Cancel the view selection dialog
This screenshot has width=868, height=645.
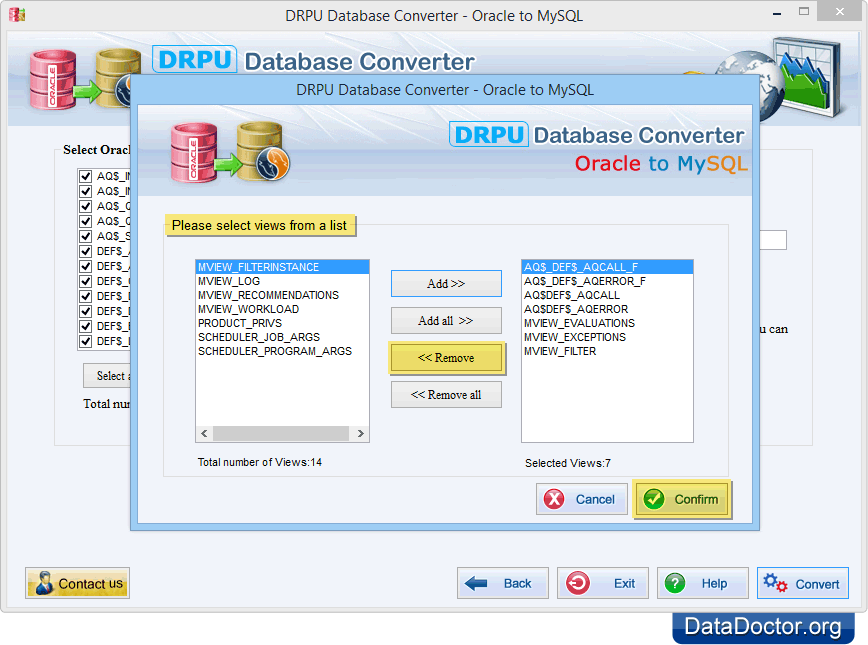pos(581,499)
